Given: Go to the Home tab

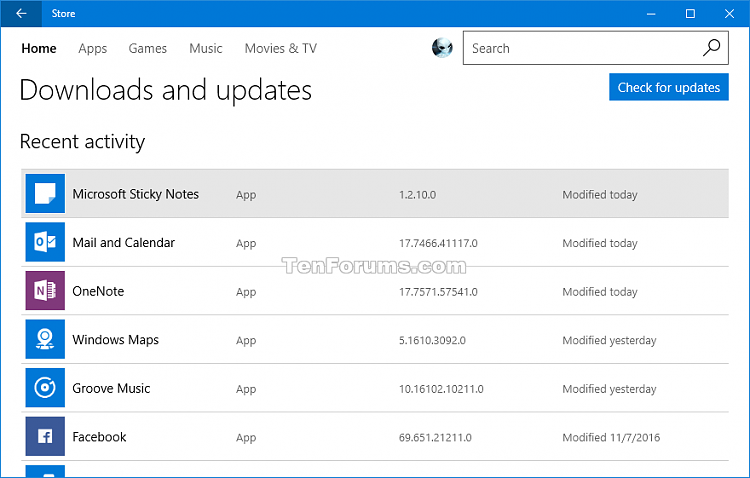Looking at the screenshot, I should [x=39, y=48].
